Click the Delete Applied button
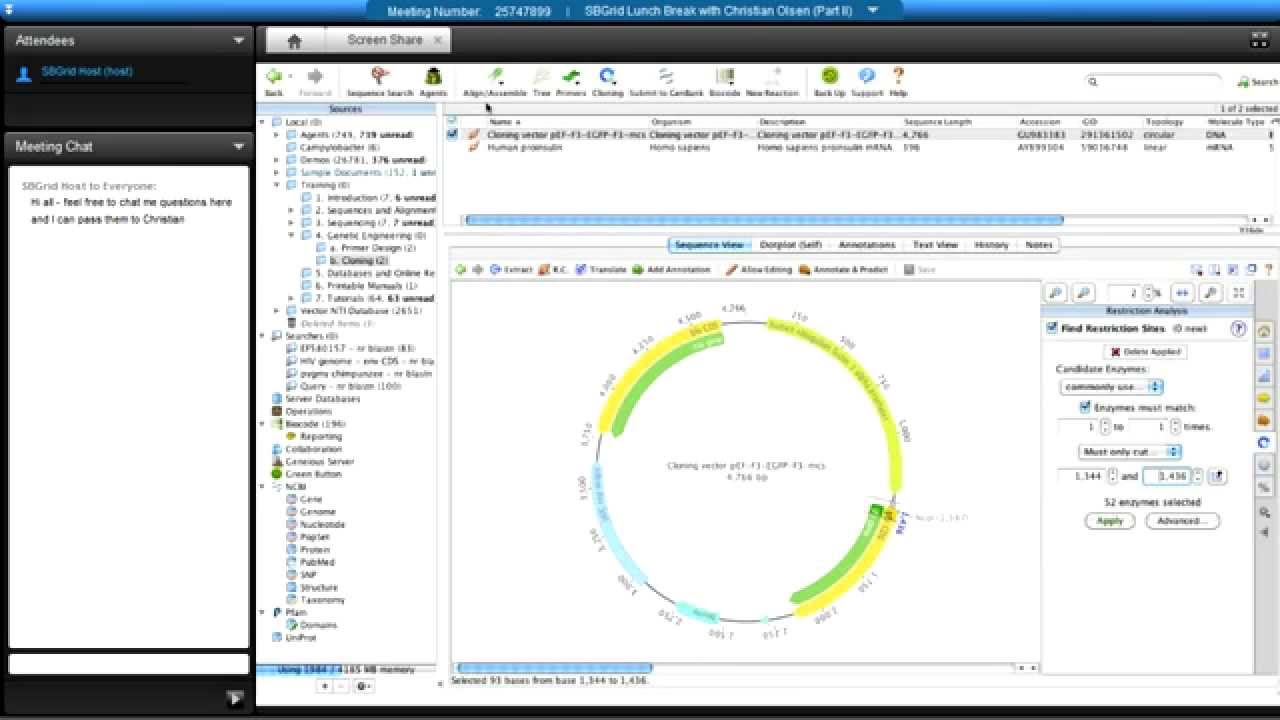 [1145, 352]
